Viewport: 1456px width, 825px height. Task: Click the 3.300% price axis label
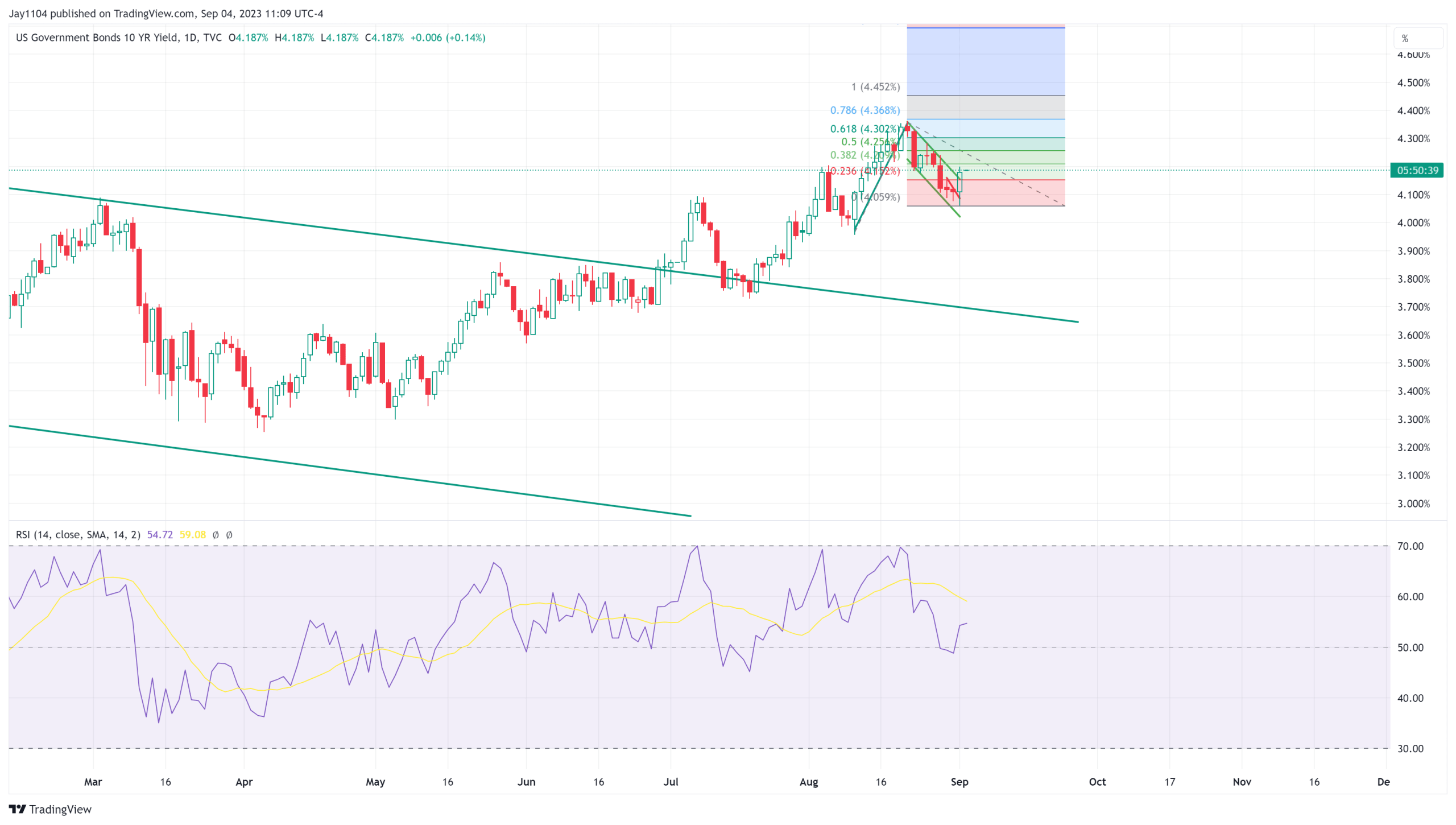[x=1413, y=419]
